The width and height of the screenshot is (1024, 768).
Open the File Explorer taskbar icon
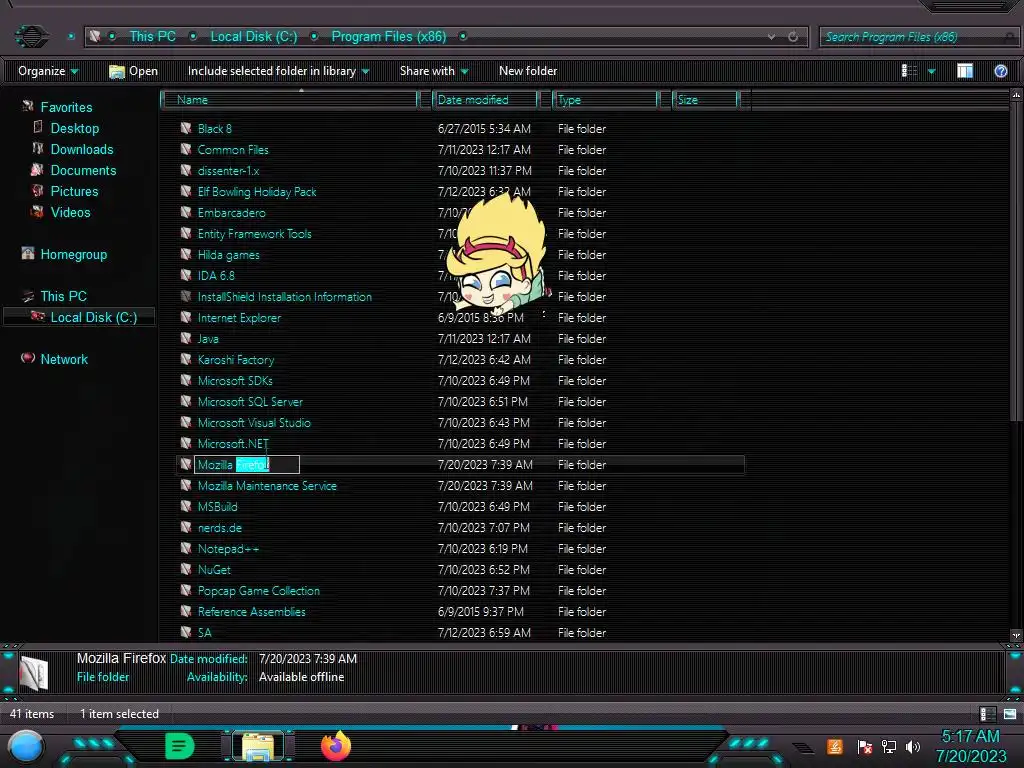coord(259,746)
